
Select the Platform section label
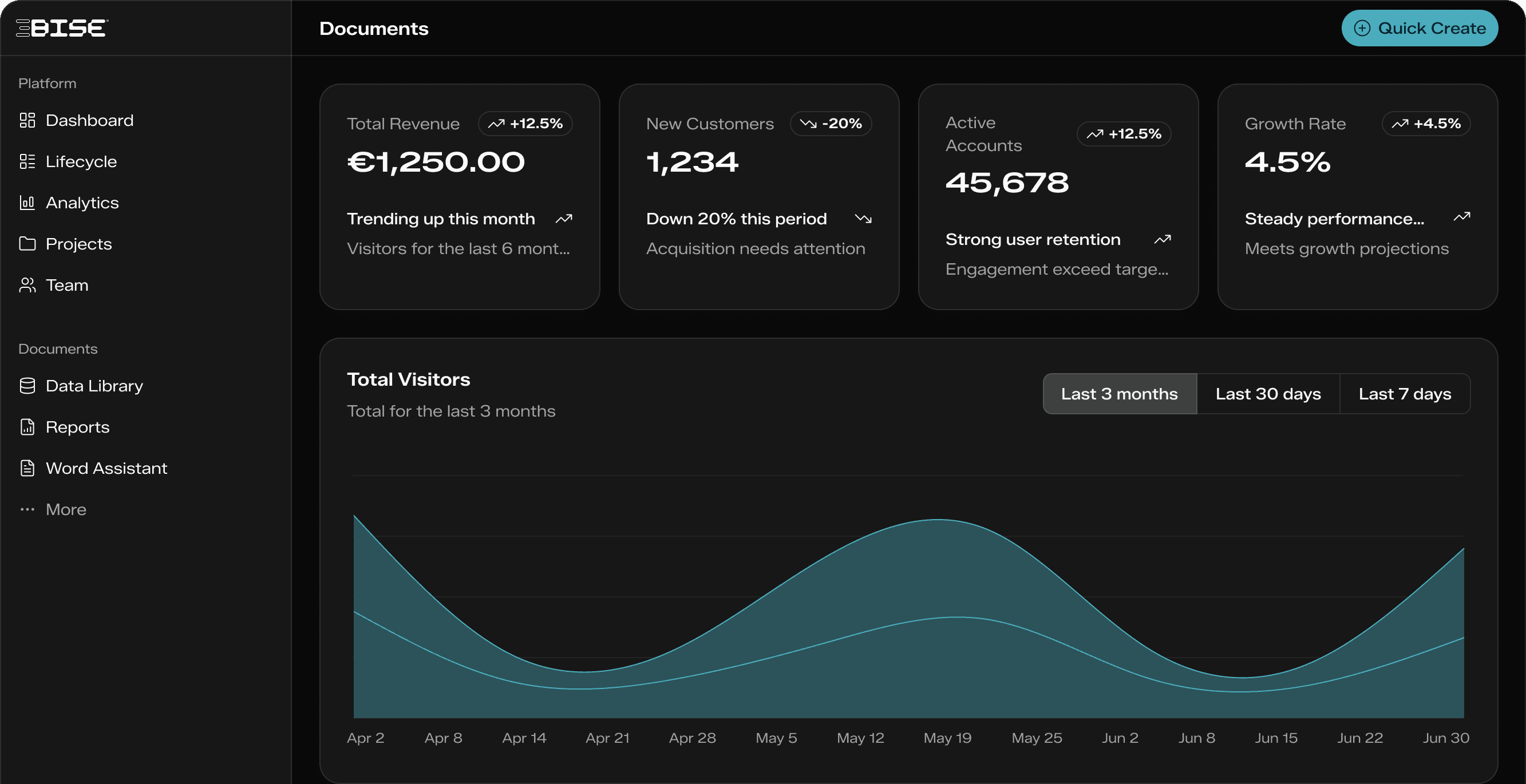(x=48, y=83)
